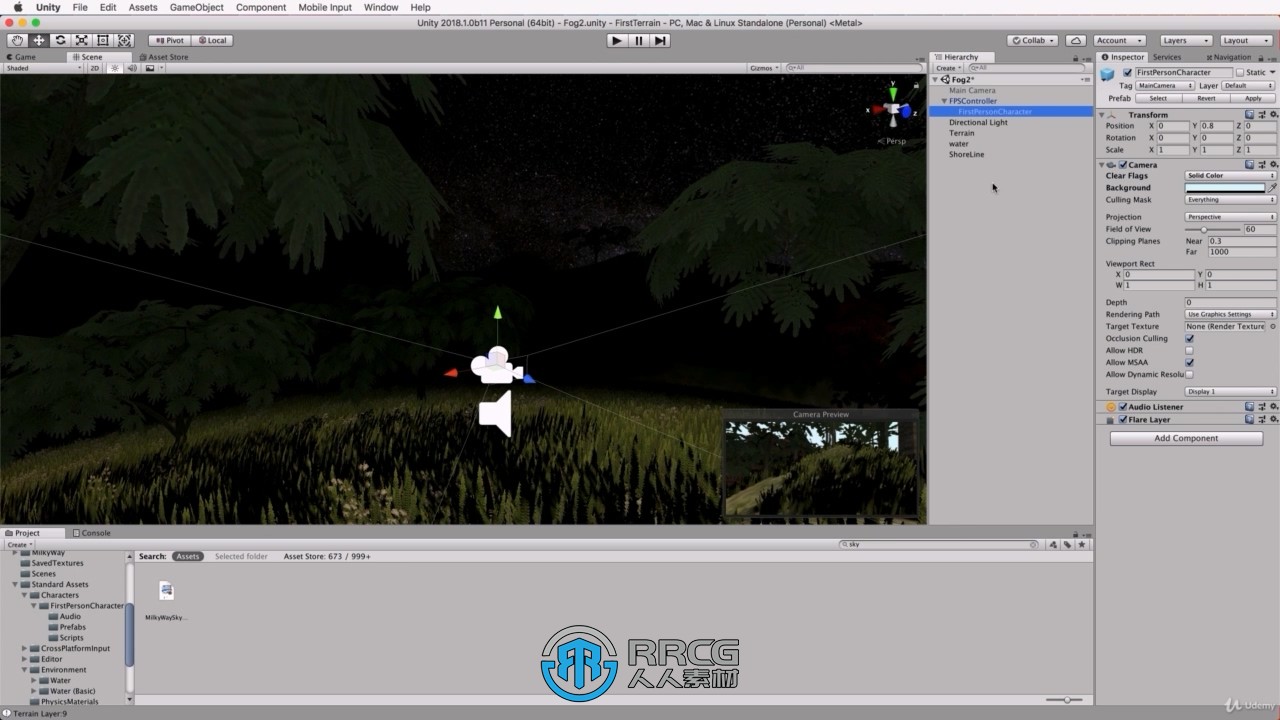Toggle scene lighting sun icon
Screen dimensions: 1280x720
tap(115, 68)
